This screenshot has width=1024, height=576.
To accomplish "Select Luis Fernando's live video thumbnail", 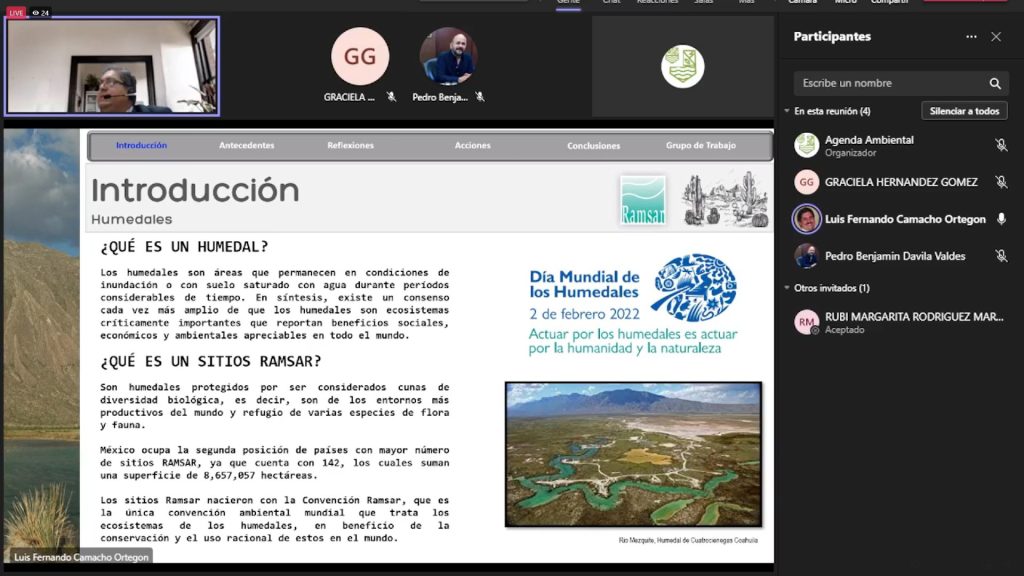I will (113, 66).
